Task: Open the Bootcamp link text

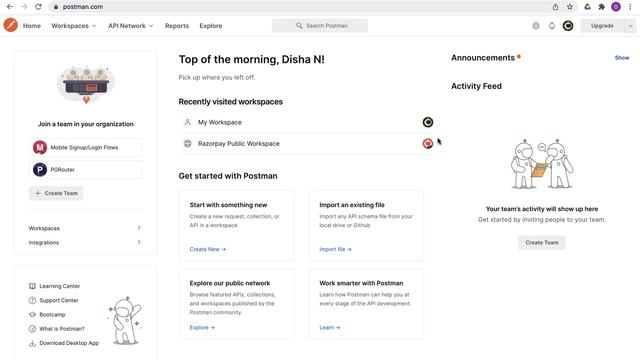Action: [52, 315]
